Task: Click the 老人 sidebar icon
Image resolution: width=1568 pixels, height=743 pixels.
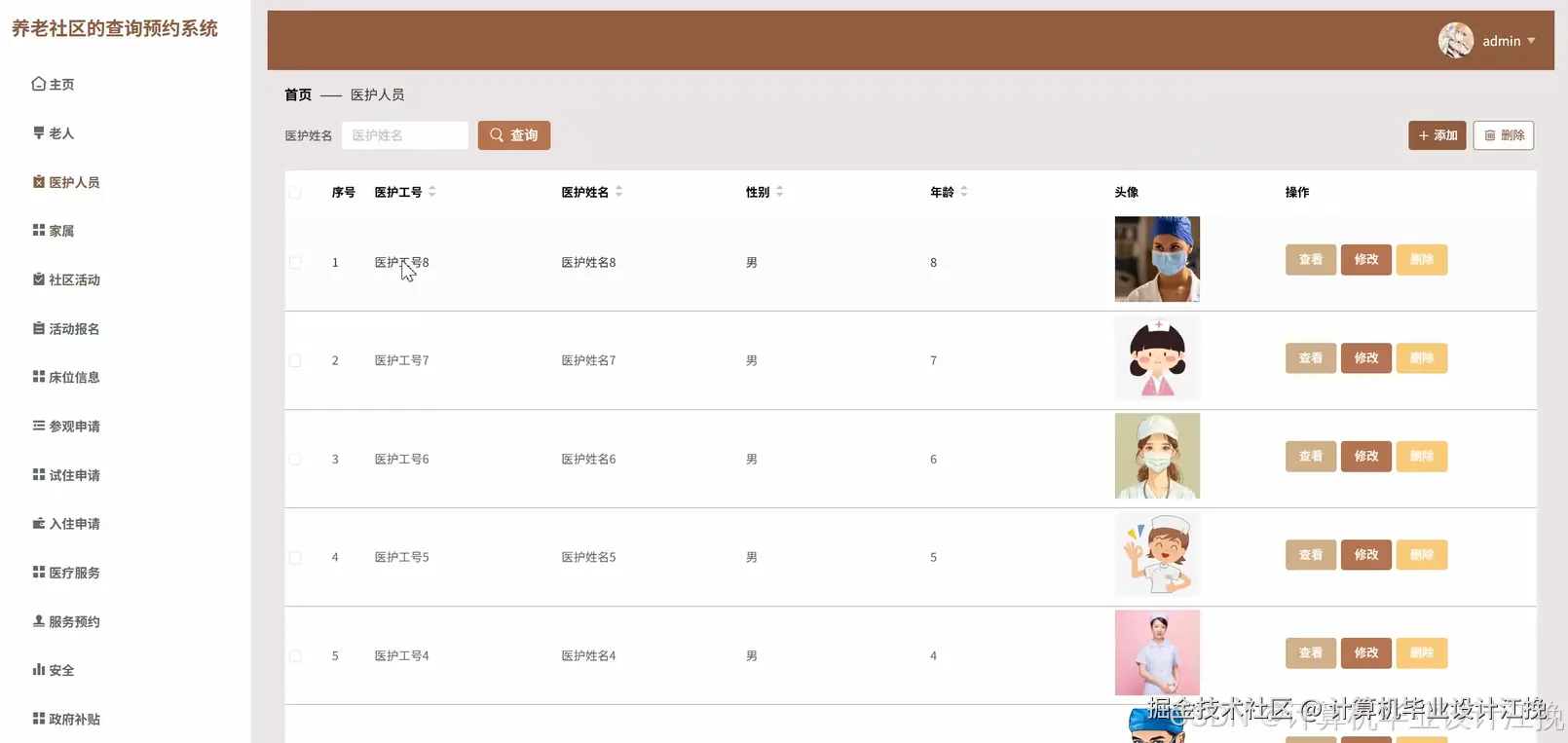Action: point(38,132)
